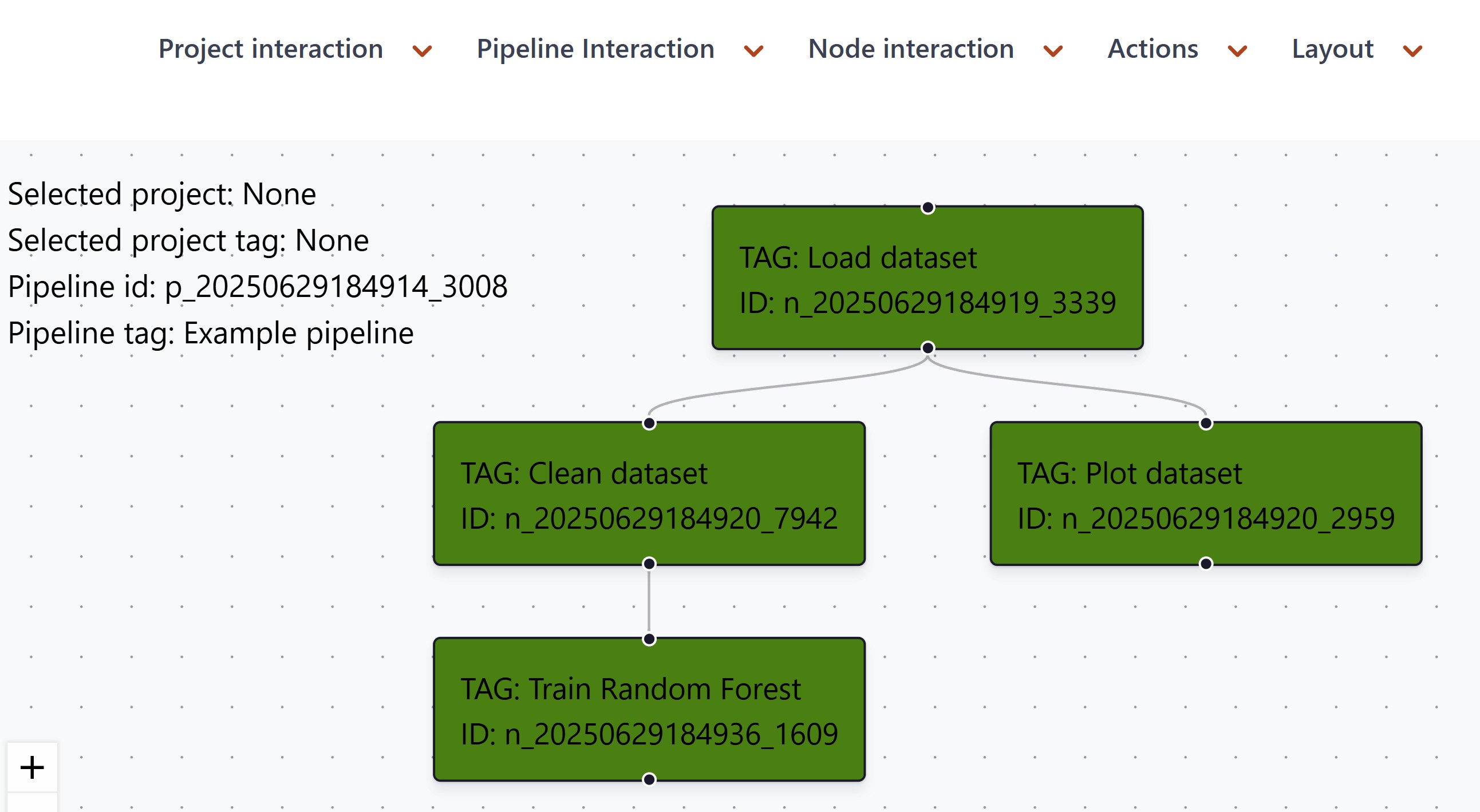Click the ID n_20250629184919_3339 text
The width and height of the screenshot is (1480, 812).
pos(928,303)
